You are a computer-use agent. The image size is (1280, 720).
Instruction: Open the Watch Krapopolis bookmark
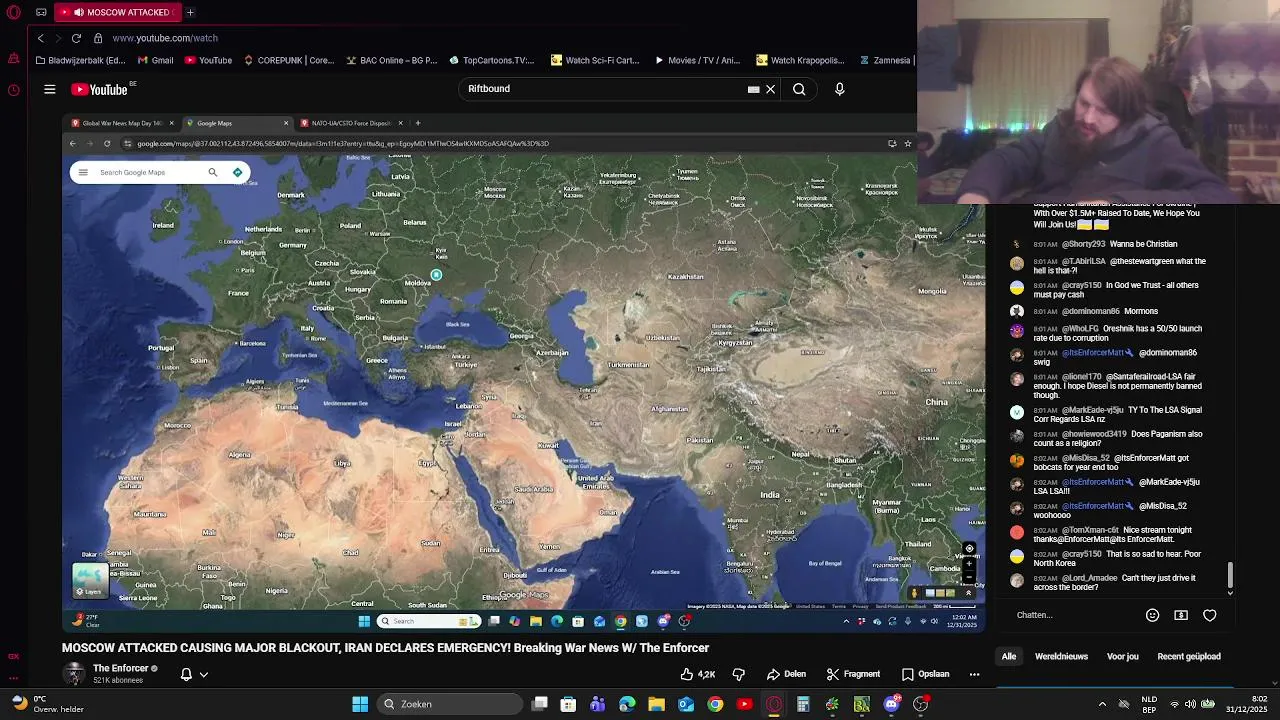pyautogui.click(x=800, y=60)
